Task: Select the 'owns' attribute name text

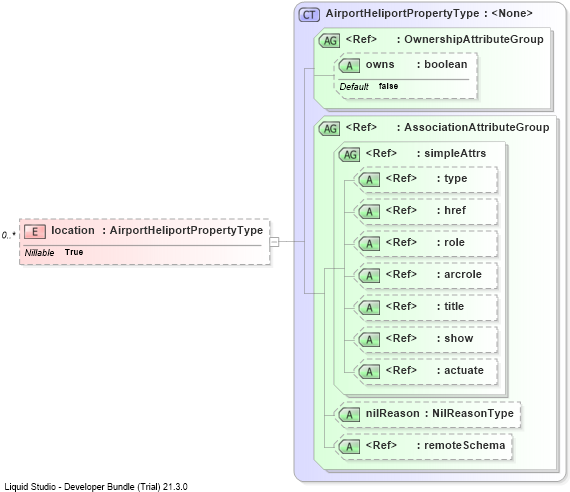Action: coord(380,64)
